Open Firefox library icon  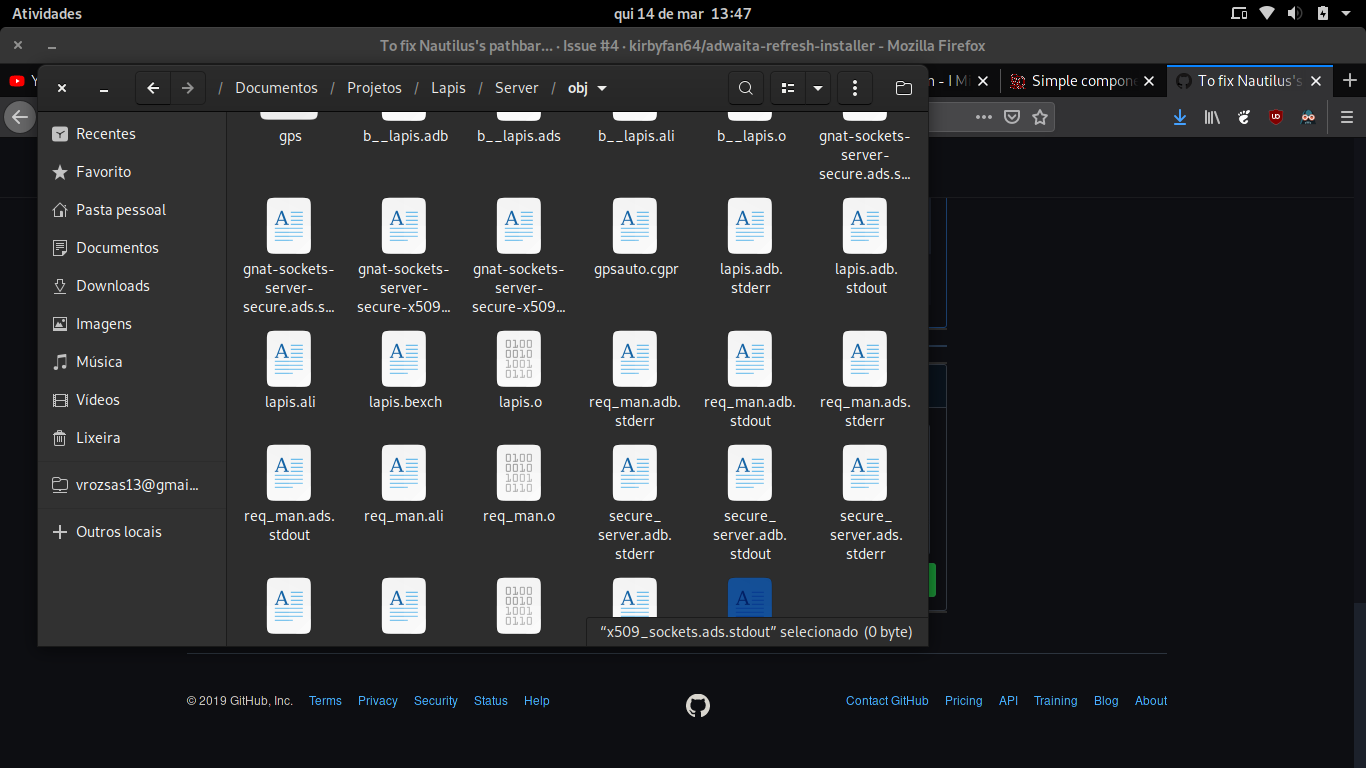[x=1212, y=117]
